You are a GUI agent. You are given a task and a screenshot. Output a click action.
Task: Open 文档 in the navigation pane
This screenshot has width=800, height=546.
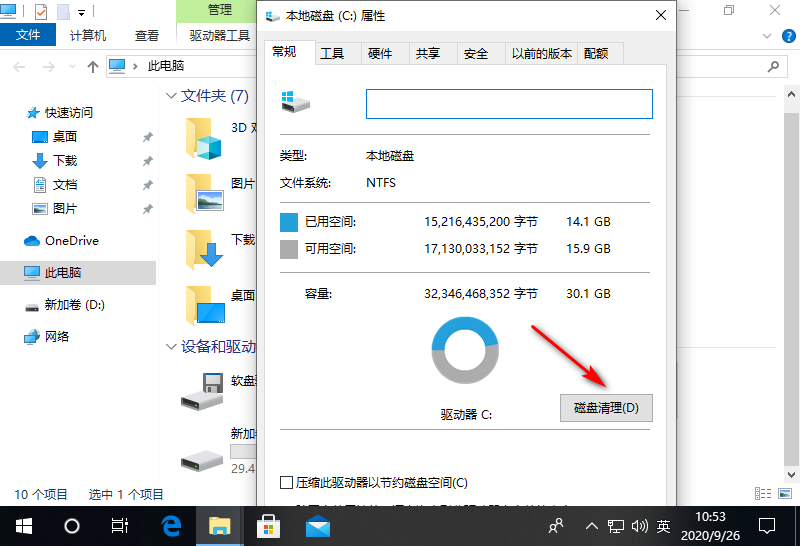pyautogui.click(x=64, y=184)
